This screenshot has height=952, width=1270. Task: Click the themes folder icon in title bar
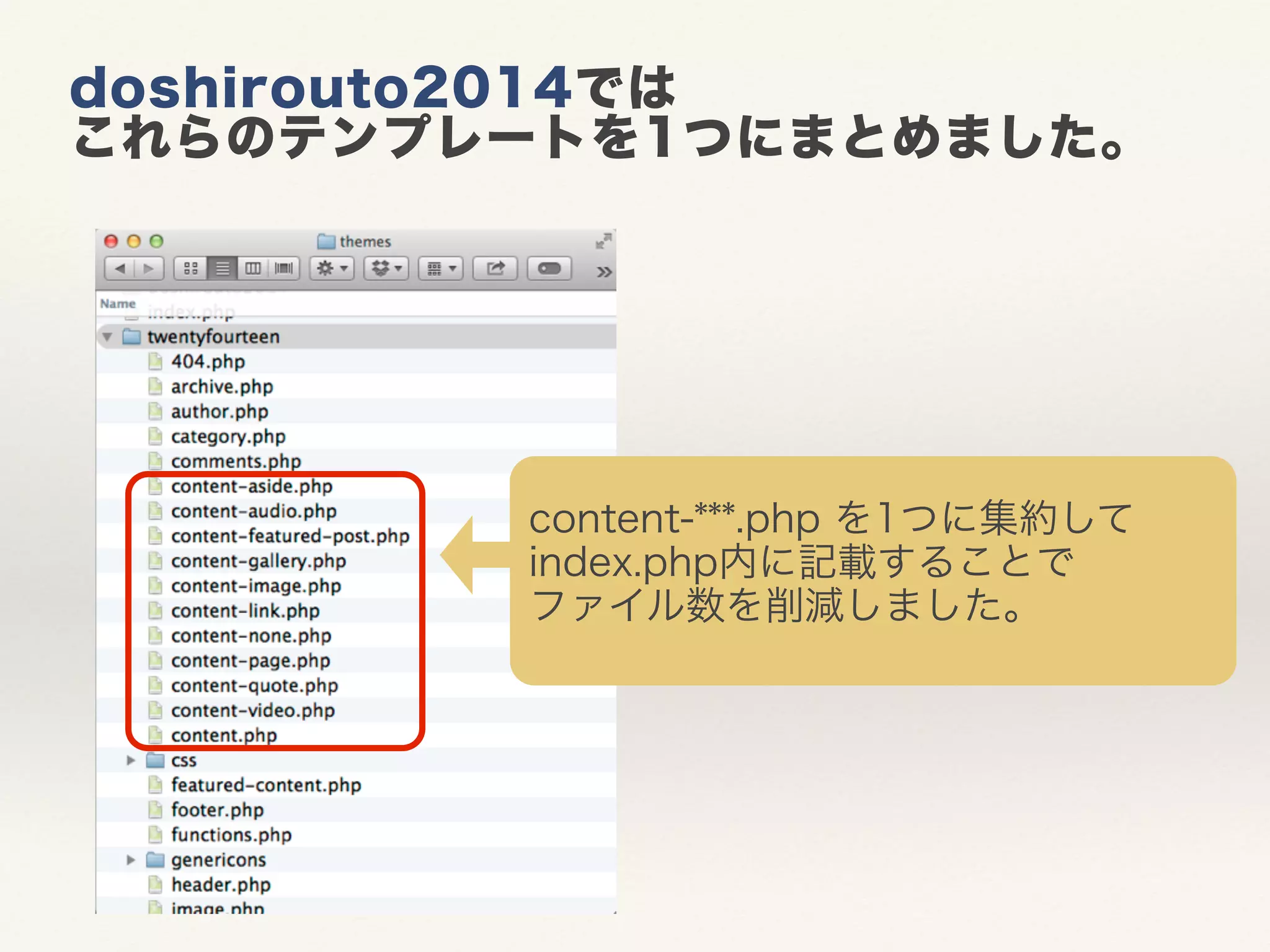[x=326, y=241]
